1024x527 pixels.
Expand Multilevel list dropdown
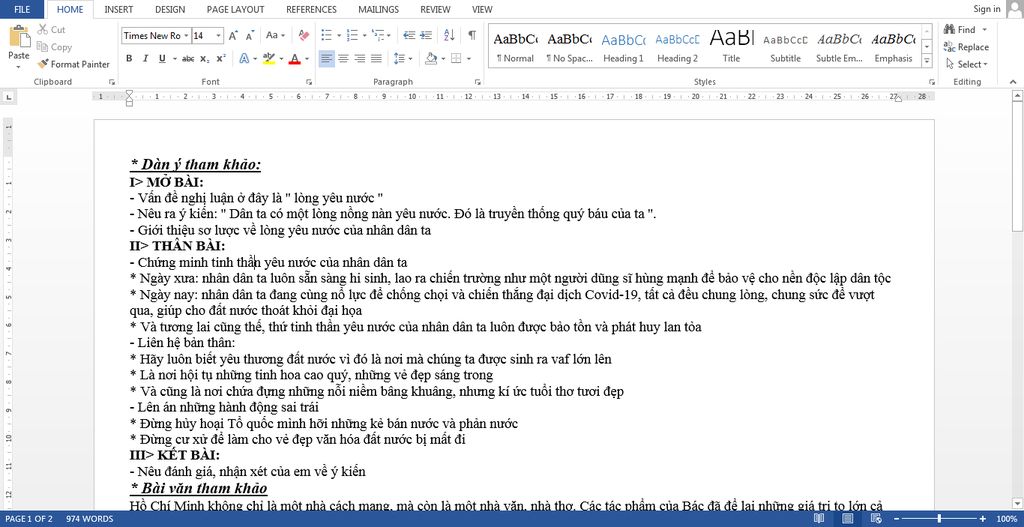point(389,36)
